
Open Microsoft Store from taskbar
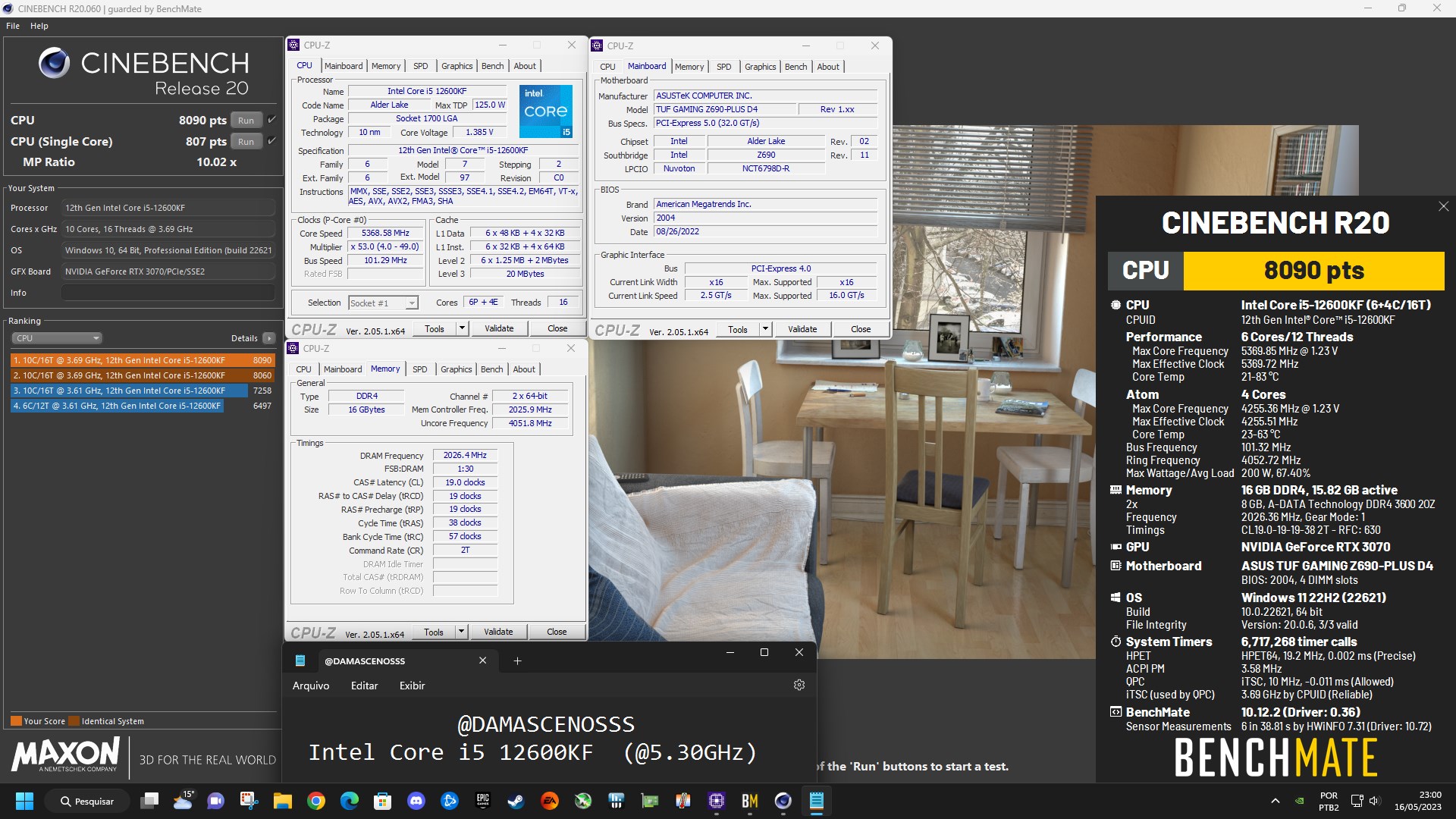pyautogui.click(x=383, y=801)
